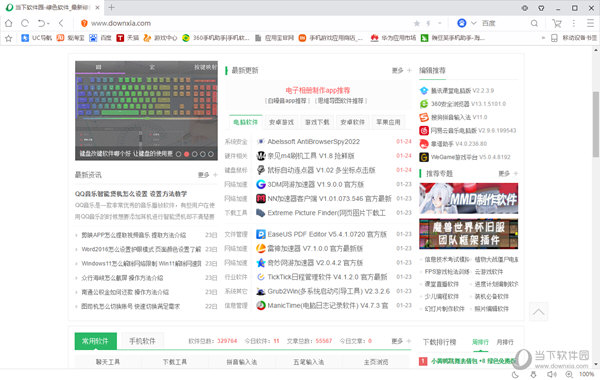The width and height of the screenshot is (600, 380).
Task: Switch to the 常用软件 tab
Action: (x=95, y=341)
